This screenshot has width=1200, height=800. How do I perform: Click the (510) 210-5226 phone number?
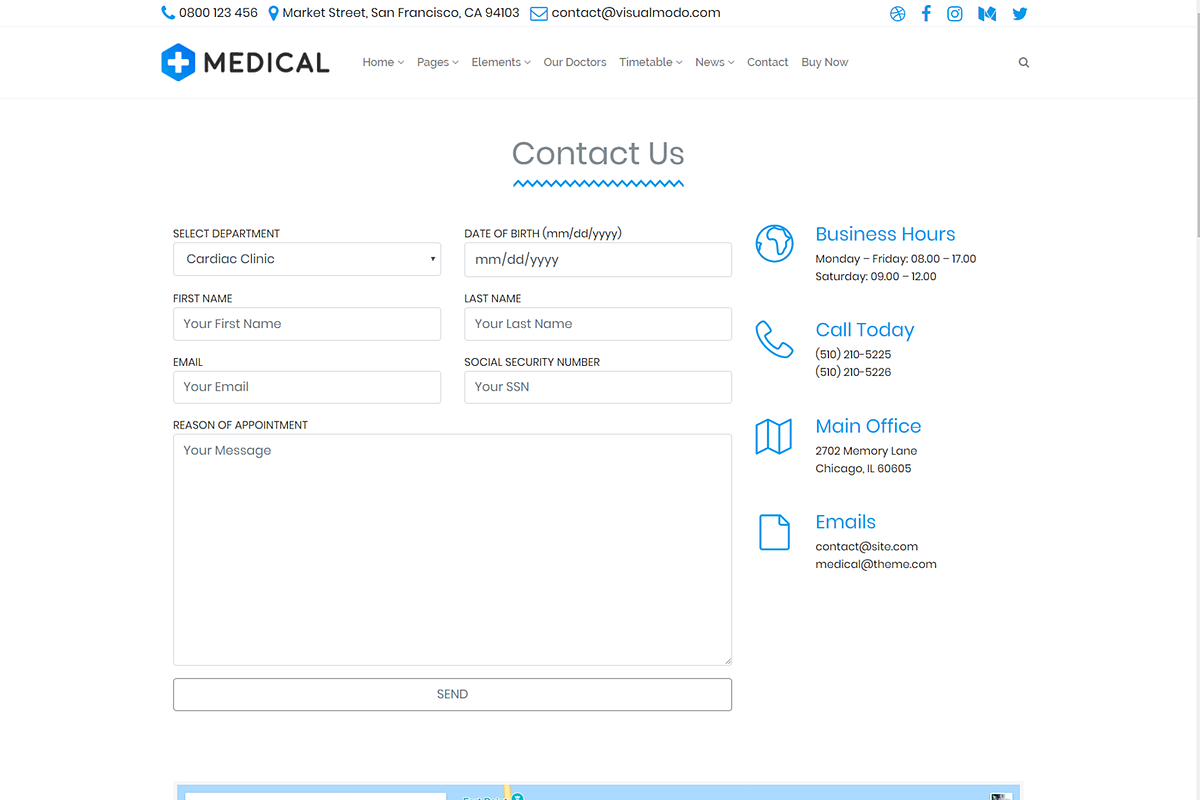pyautogui.click(x=853, y=372)
